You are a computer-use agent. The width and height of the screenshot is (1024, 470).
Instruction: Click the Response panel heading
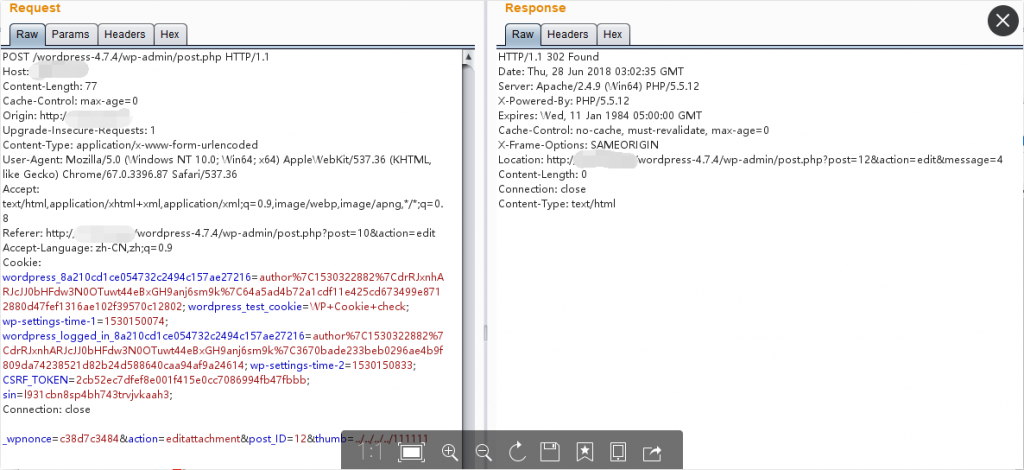(x=536, y=8)
